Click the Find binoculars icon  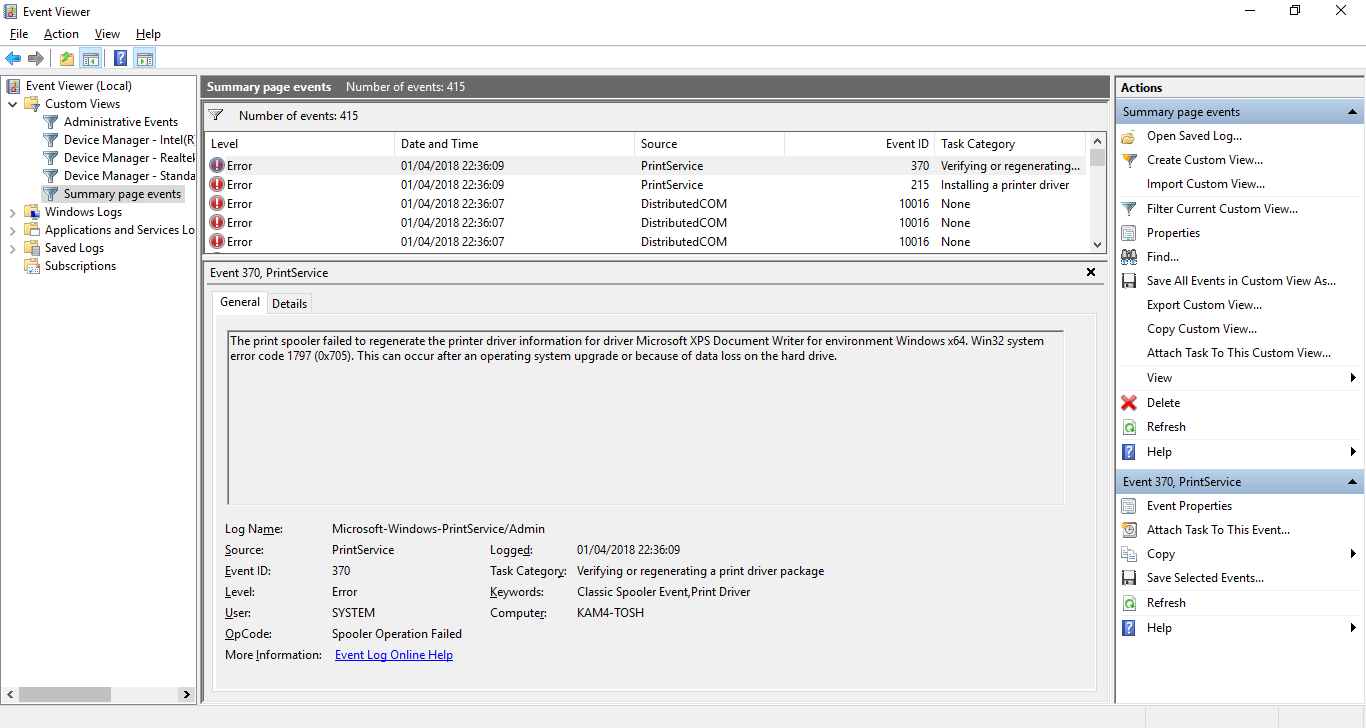[1129, 257]
